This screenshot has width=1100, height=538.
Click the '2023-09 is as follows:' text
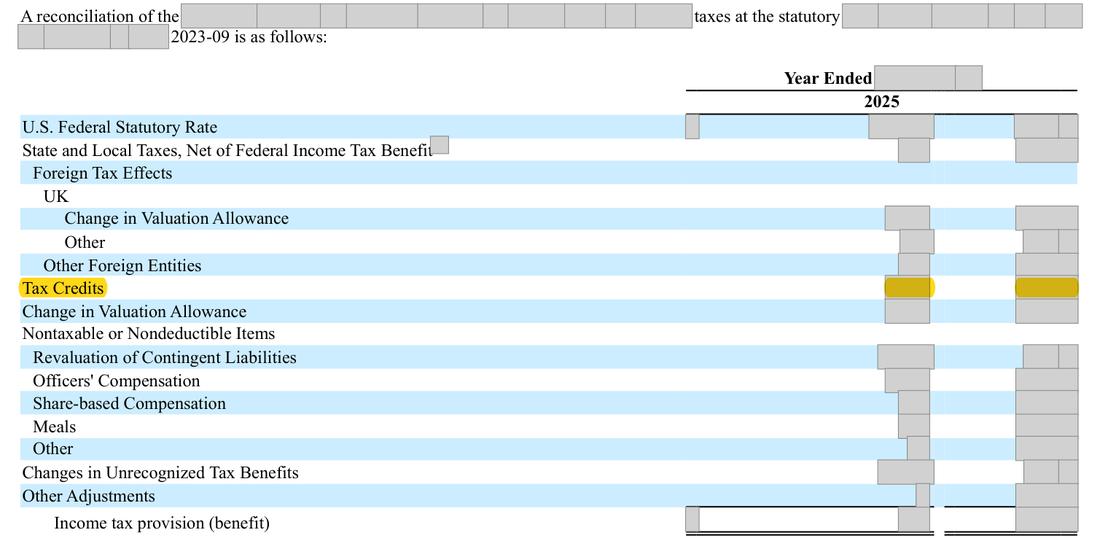pos(249,37)
